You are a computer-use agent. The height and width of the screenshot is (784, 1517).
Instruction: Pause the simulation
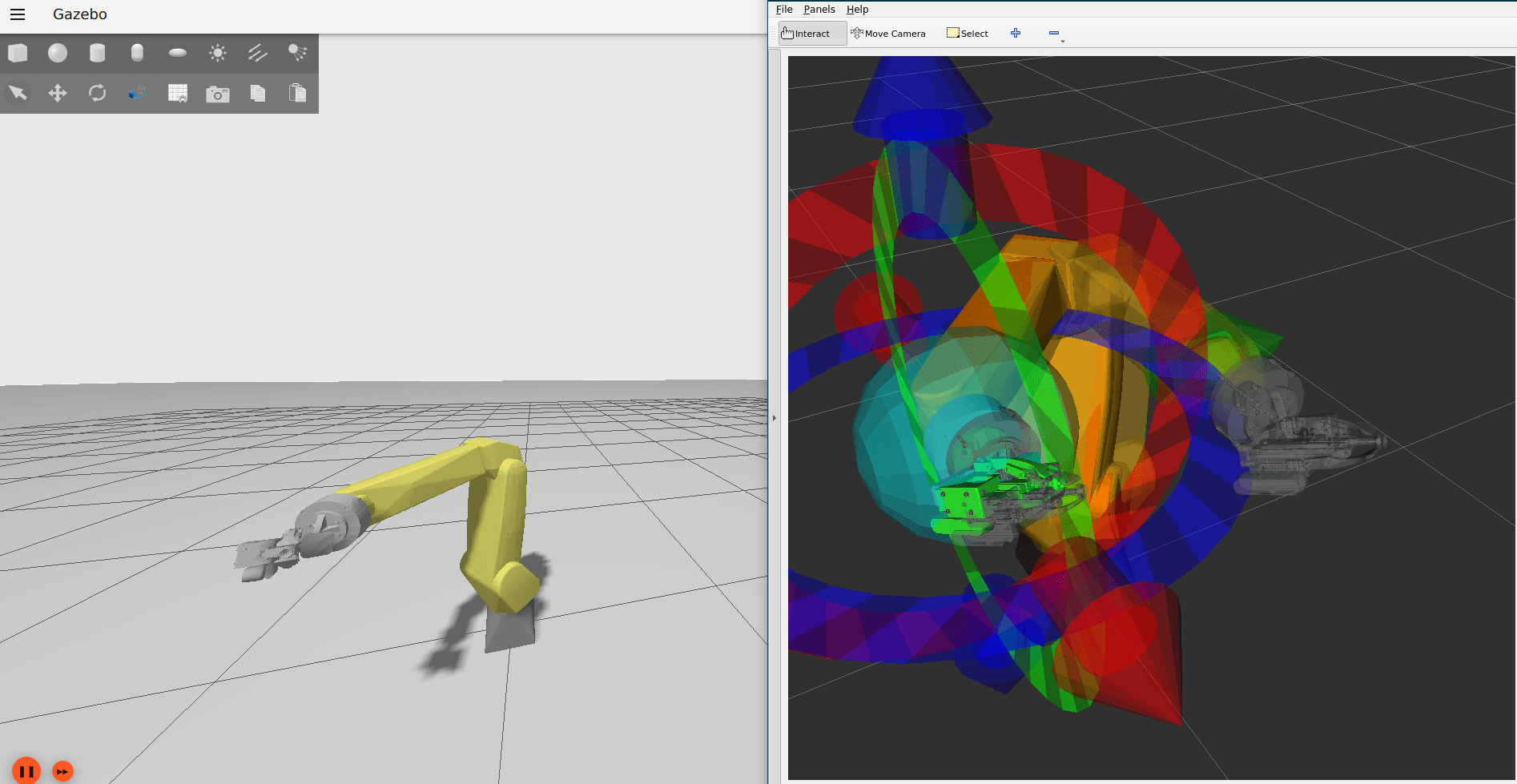pyautogui.click(x=26, y=771)
